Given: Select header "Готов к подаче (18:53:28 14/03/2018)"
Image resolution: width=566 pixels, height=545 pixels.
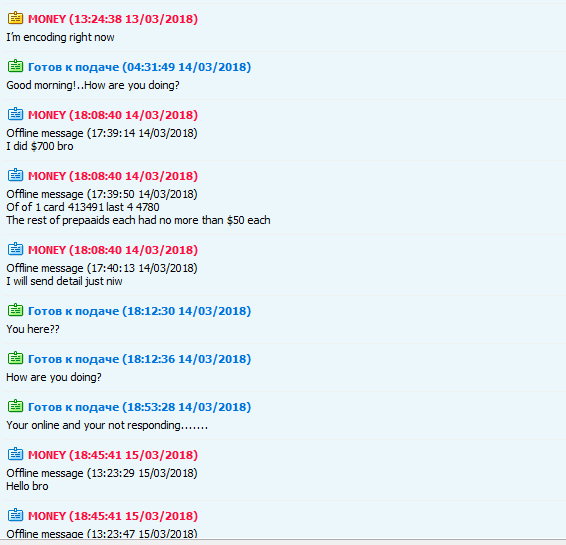Looking at the screenshot, I should pos(139,407).
